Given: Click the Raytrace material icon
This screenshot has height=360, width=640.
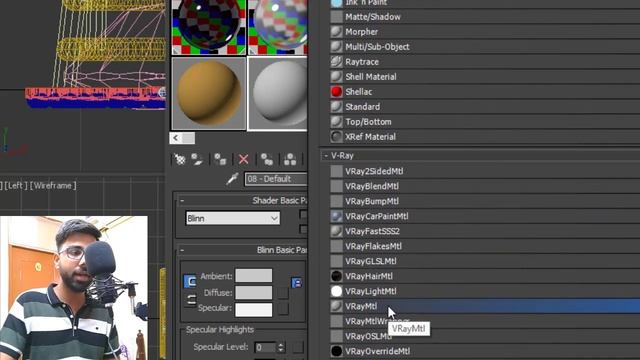Looking at the screenshot, I should 336,62.
